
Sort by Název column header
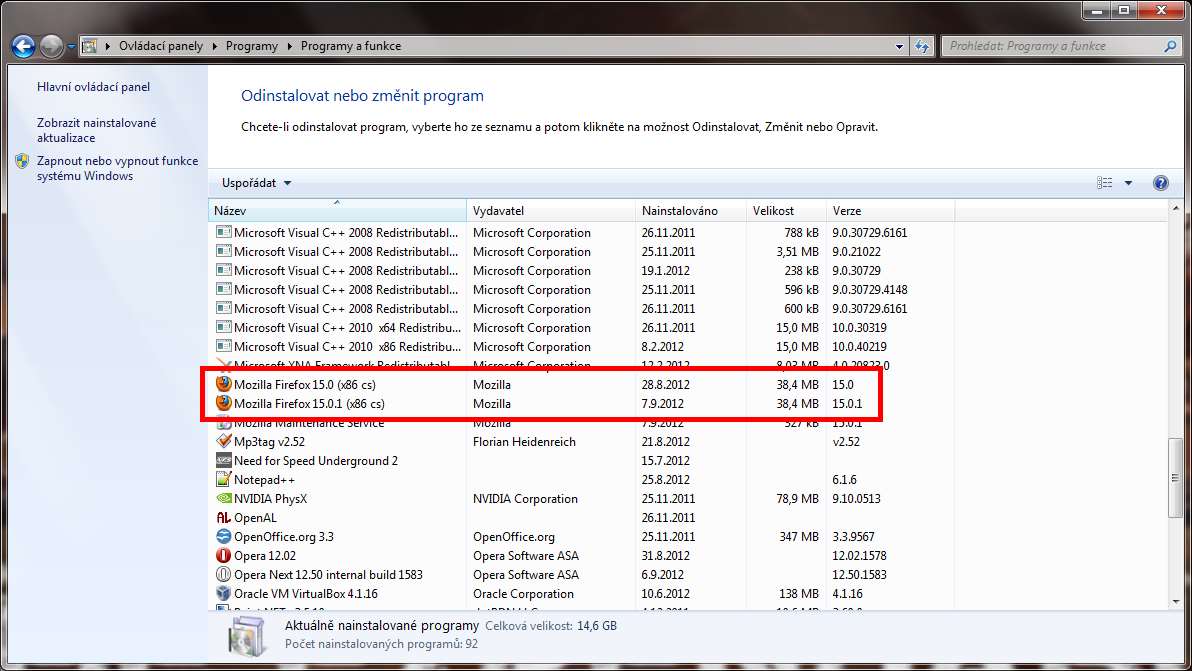pos(338,210)
